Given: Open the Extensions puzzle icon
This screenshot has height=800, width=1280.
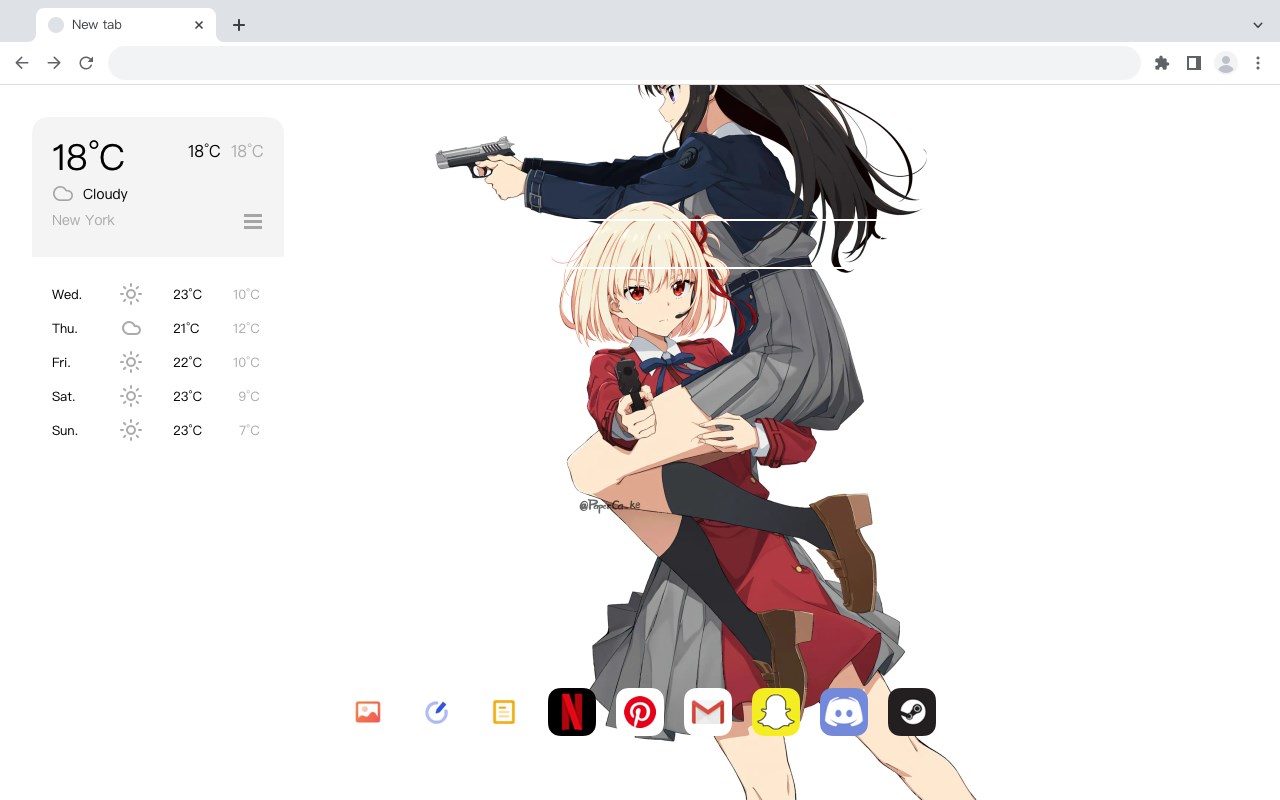Looking at the screenshot, I should [1162, 63].
